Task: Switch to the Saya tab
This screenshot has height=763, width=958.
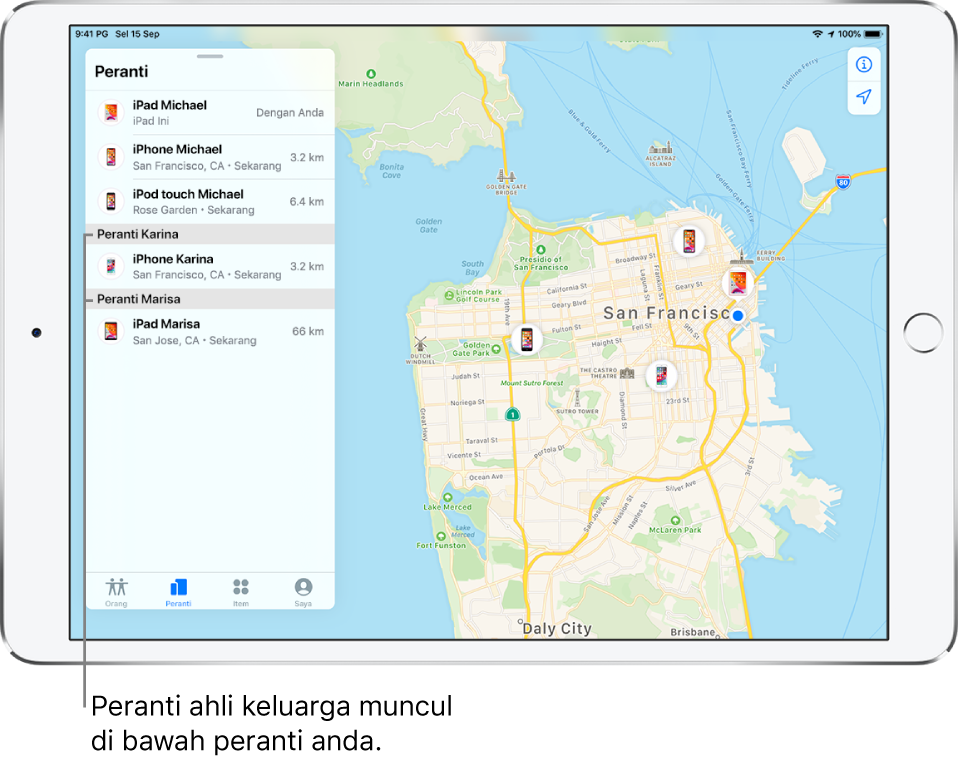Action: (x=303, y=592)
